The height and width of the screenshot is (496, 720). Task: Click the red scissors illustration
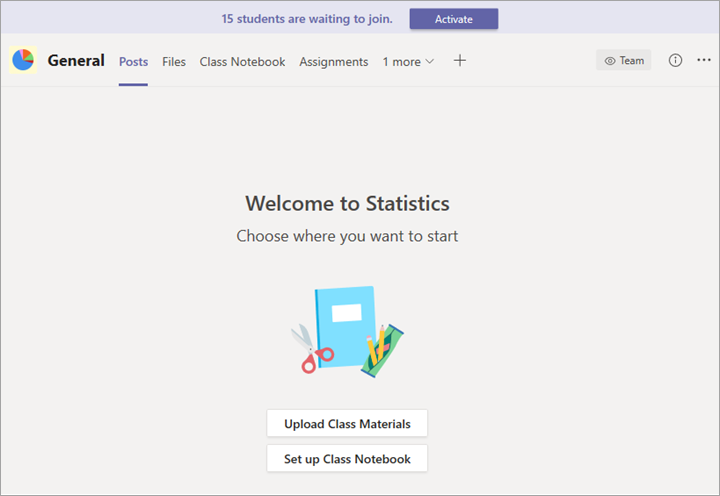(x=311, y=350)
